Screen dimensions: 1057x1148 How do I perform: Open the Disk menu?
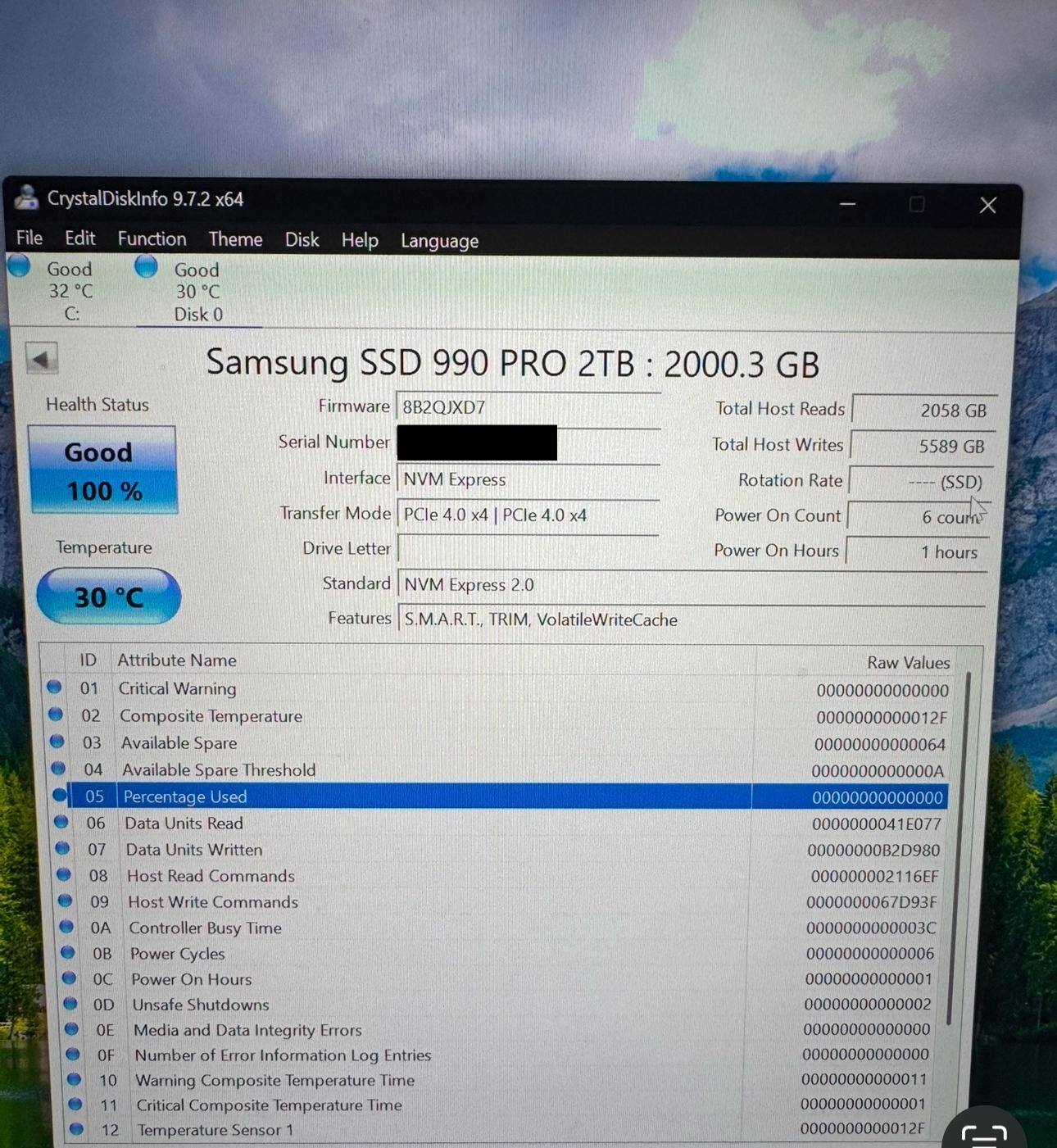[x=302, y=239]
